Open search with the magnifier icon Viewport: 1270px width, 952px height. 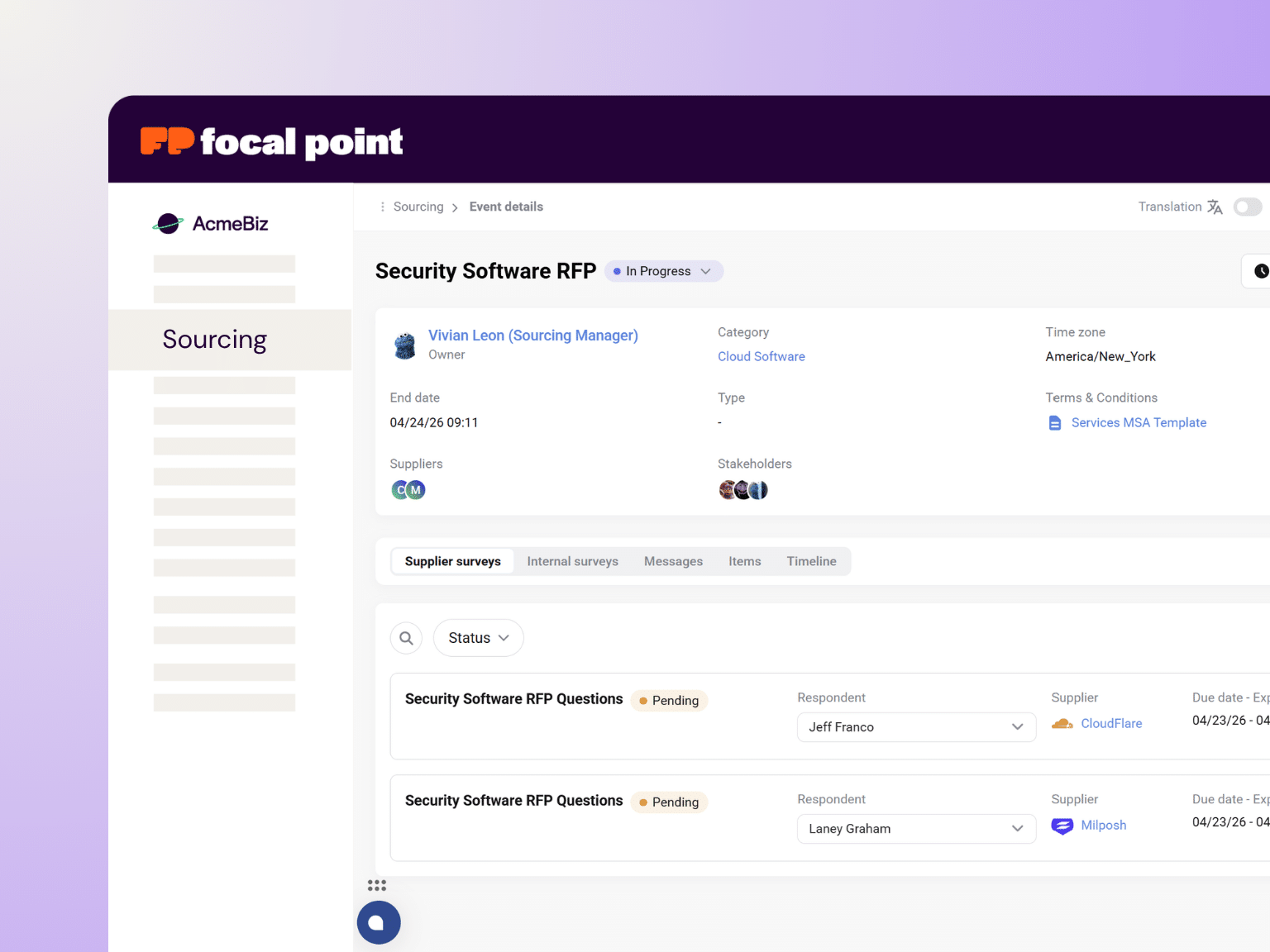click(x=406, y=637)
